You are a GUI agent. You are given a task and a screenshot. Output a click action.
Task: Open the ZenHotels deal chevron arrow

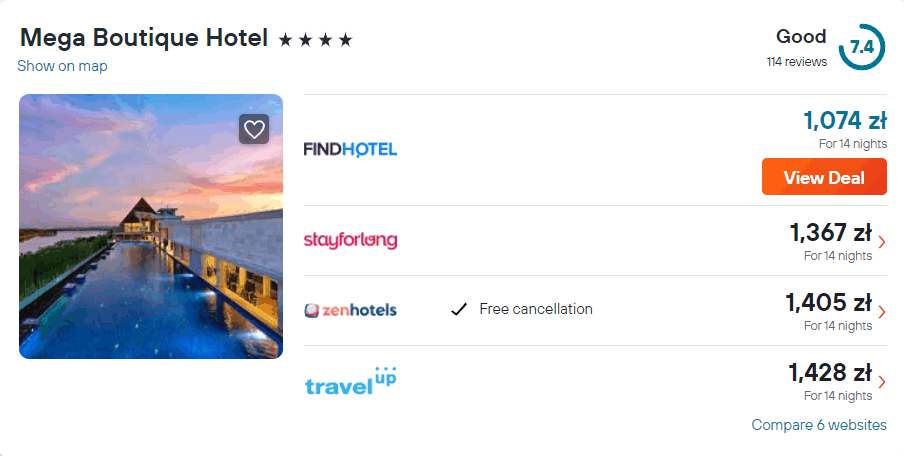(x=881, y=311)
